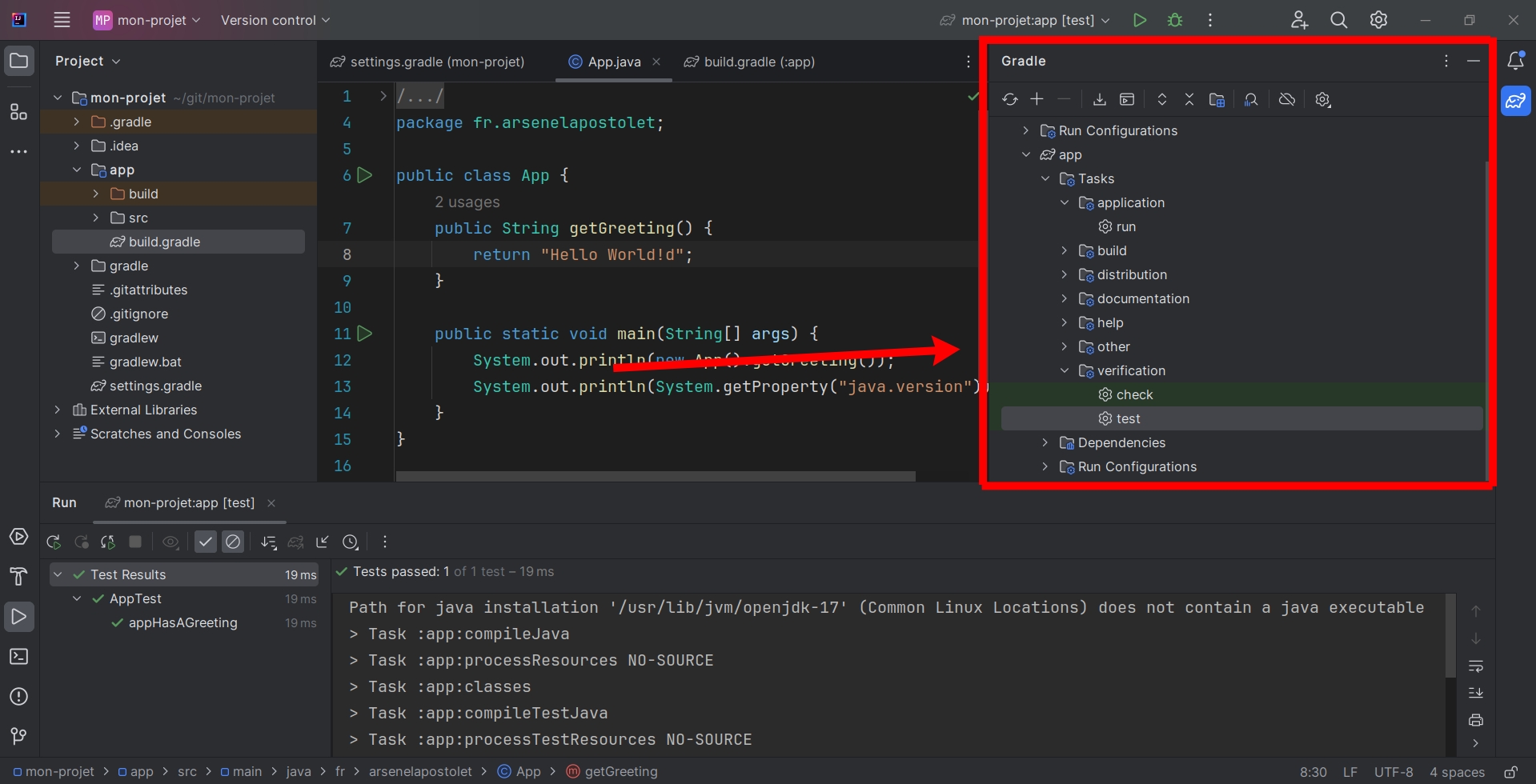Click 8:30 cursor position to go to line

(1313, 772)
